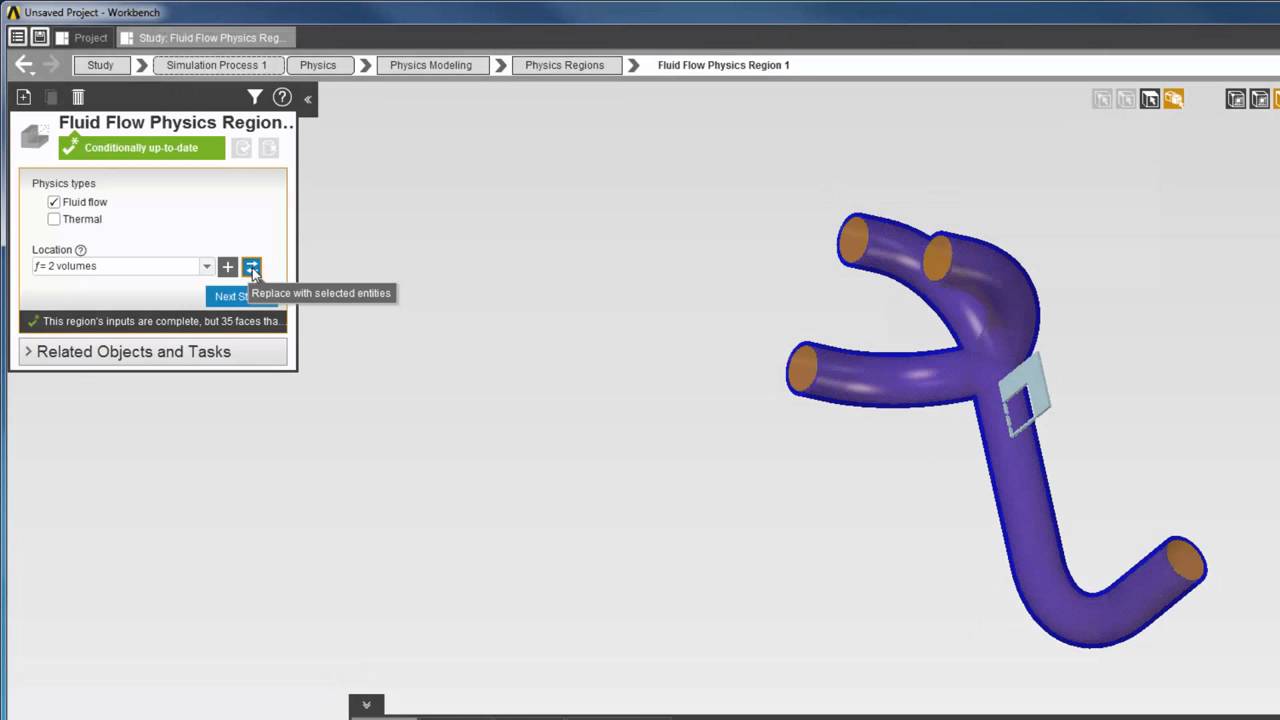Click the chevron after Physics breadcrumb
1280x720 pixels.
[366, 65]
